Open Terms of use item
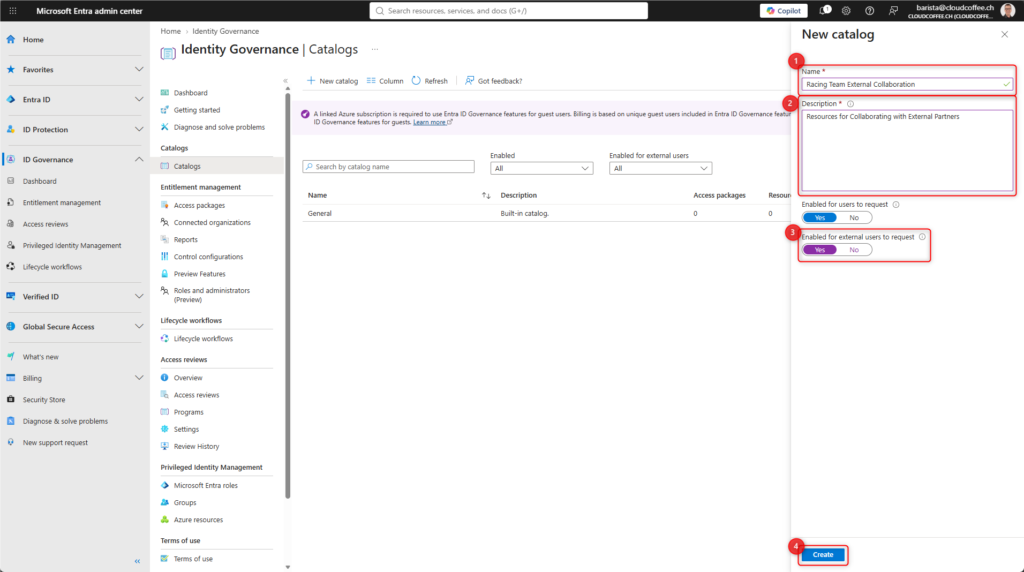 pyautogui.click(x=193, y=559)
